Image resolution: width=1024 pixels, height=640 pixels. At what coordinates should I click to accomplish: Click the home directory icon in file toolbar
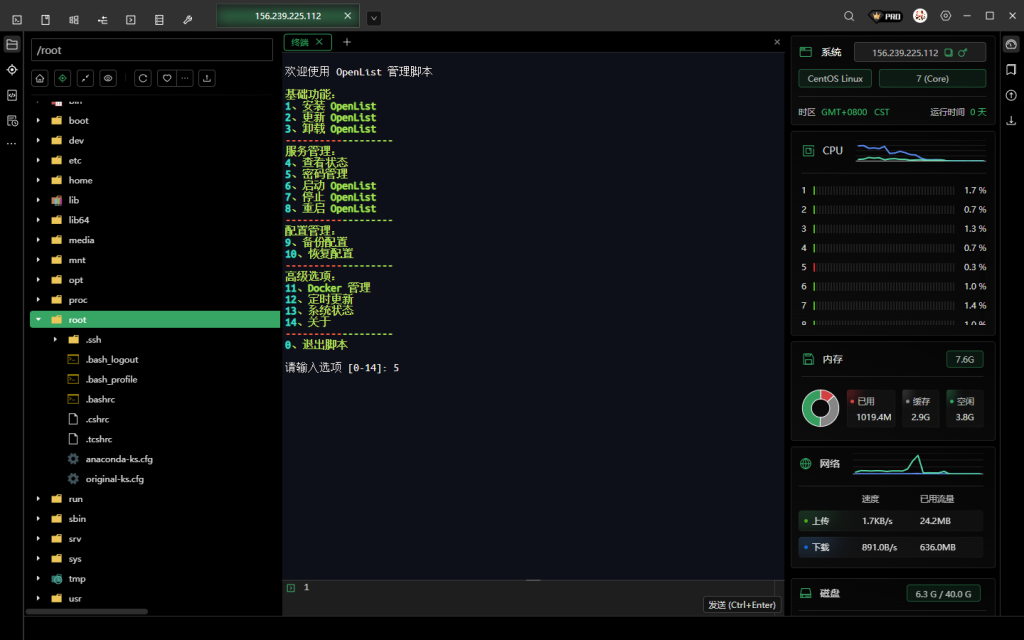tap(40, 78)
